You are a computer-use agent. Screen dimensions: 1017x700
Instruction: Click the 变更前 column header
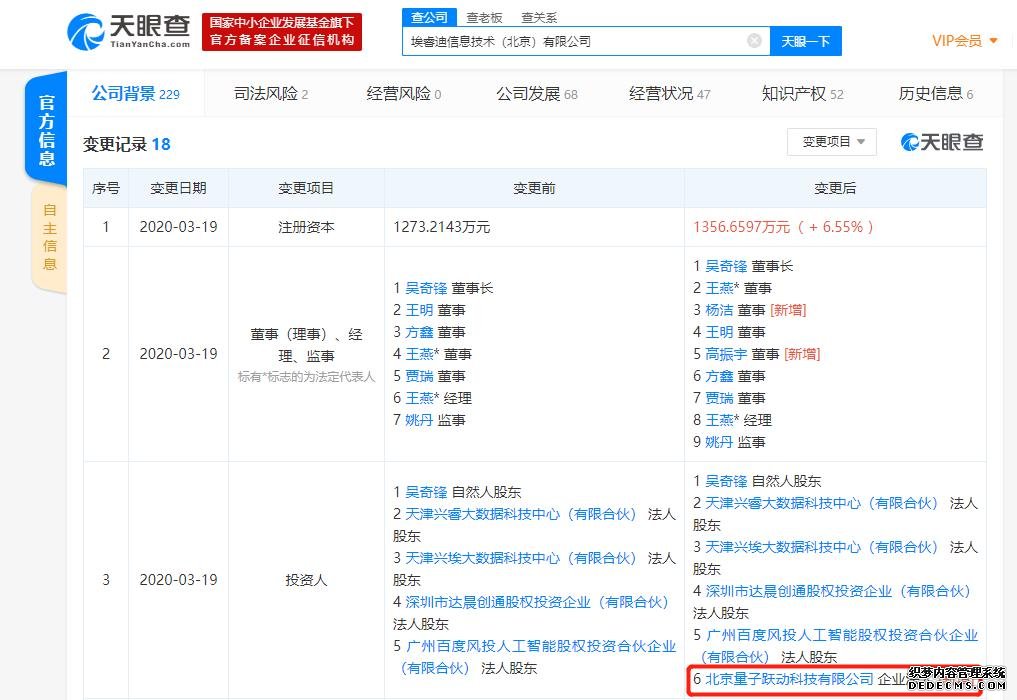tap(534, 188)
